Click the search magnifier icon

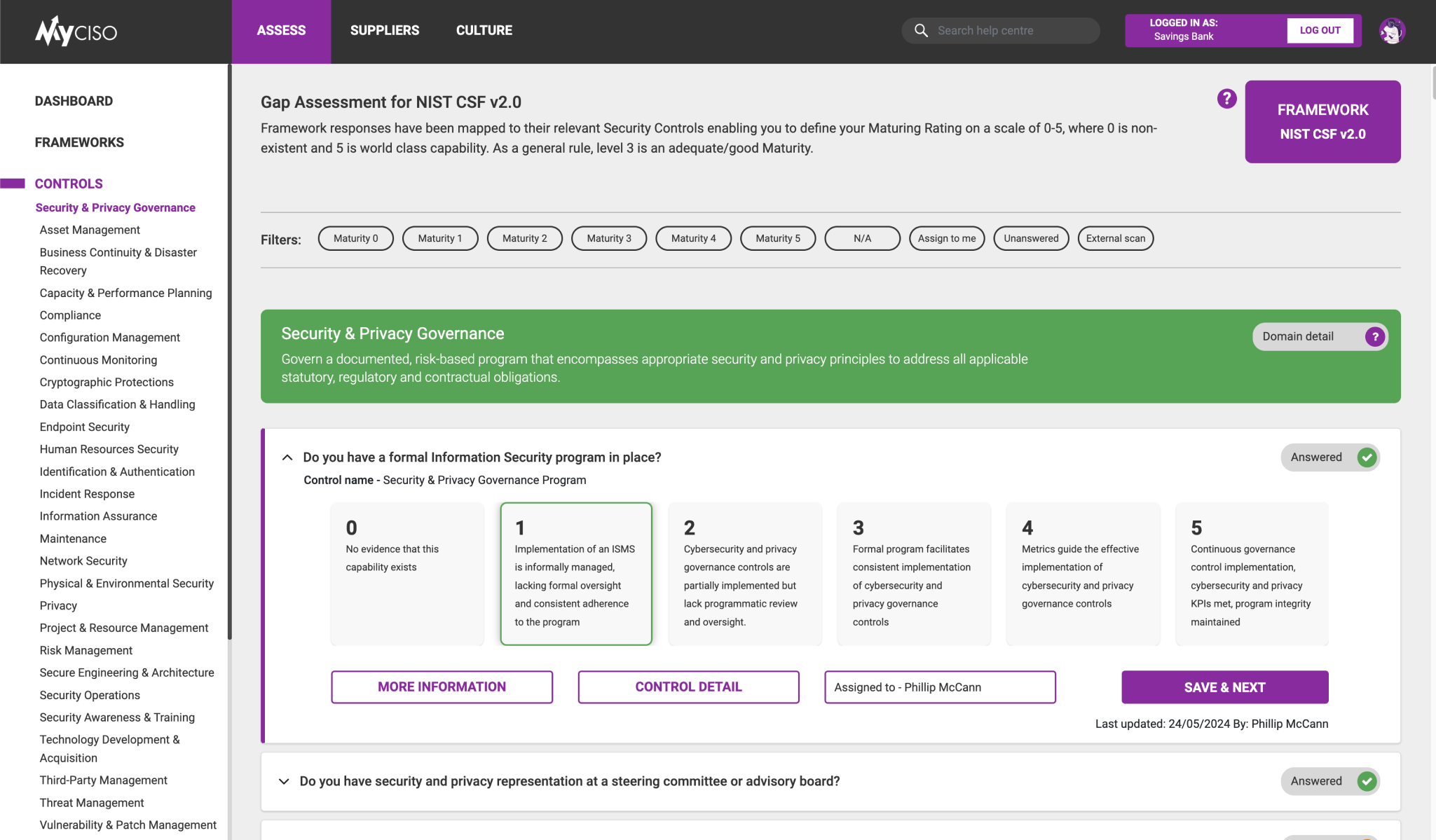pos(921,31)
